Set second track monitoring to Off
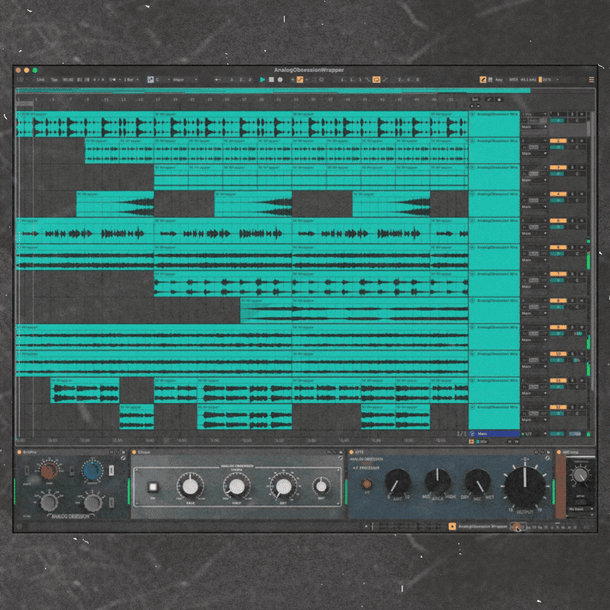This screenshot has height=610, width=610. (543, 147)
